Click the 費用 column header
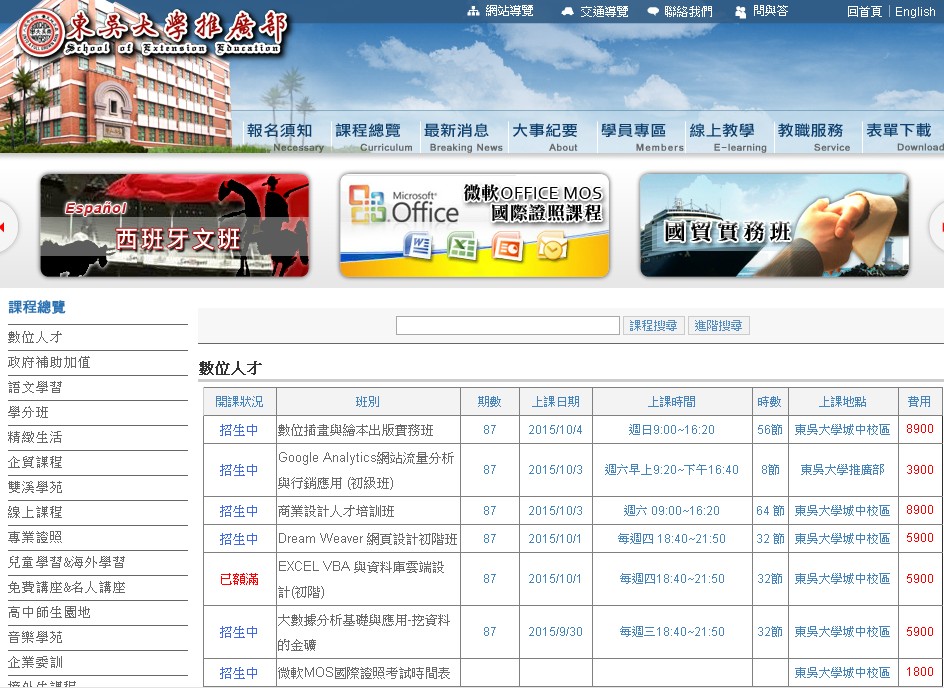Screen dimensions: 944x688 point(919,402)
